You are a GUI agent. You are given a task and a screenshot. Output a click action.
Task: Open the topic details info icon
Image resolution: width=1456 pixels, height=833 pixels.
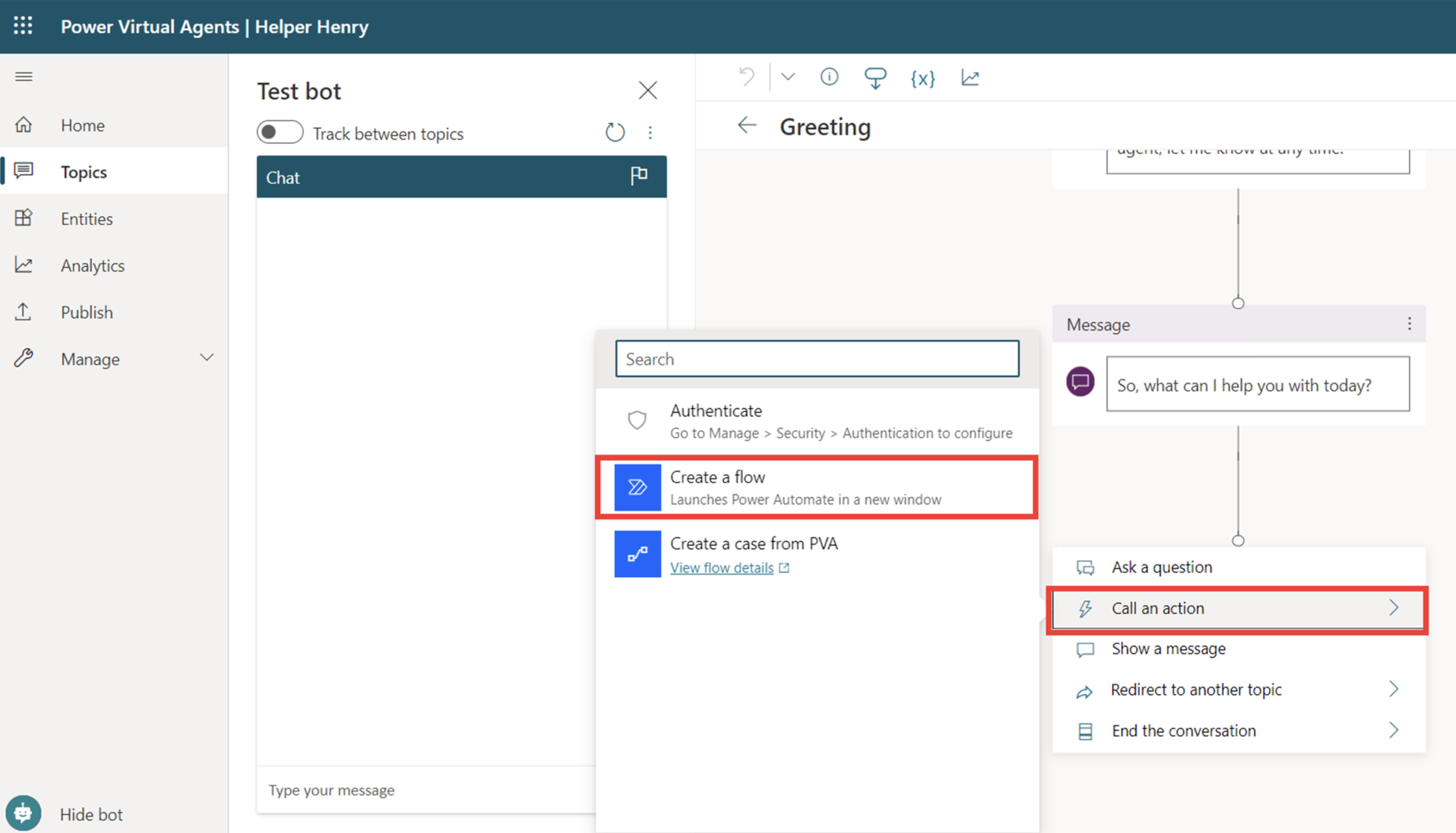click(x=829, y=77)
